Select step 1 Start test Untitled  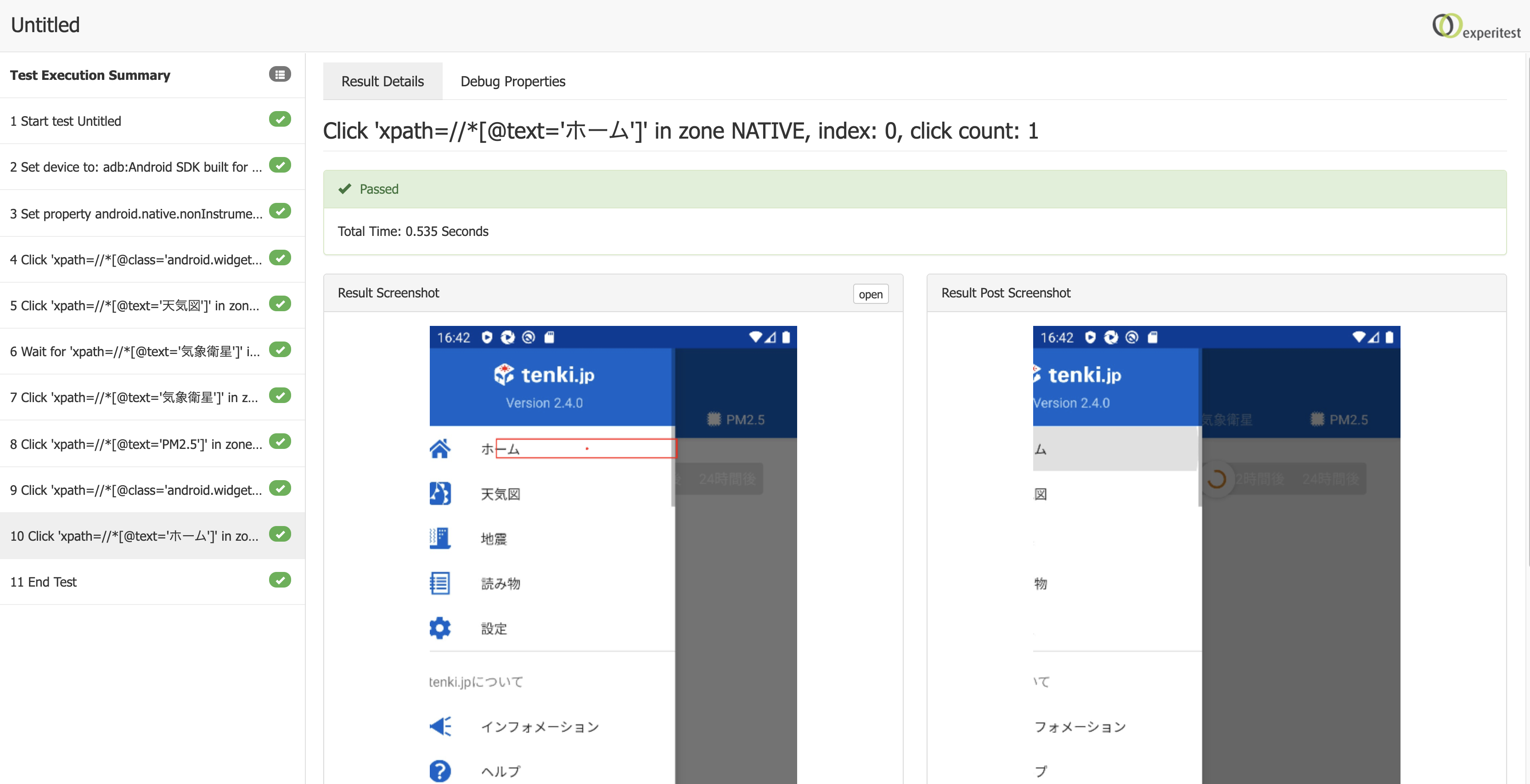tap(152, 121)
